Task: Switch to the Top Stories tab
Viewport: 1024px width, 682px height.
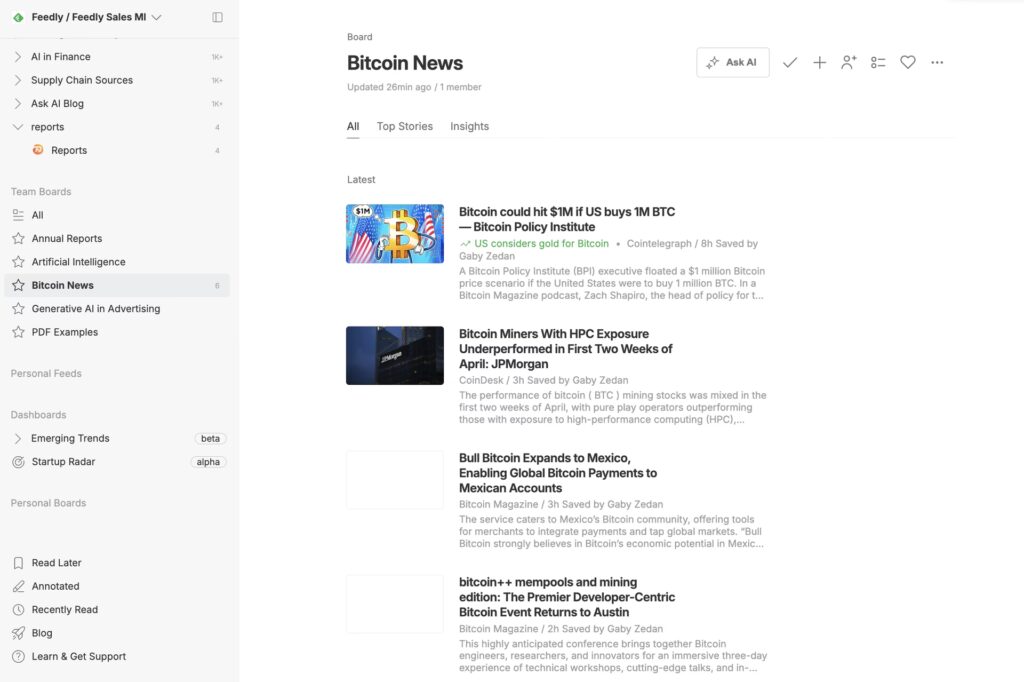Action: click(404, 126)
